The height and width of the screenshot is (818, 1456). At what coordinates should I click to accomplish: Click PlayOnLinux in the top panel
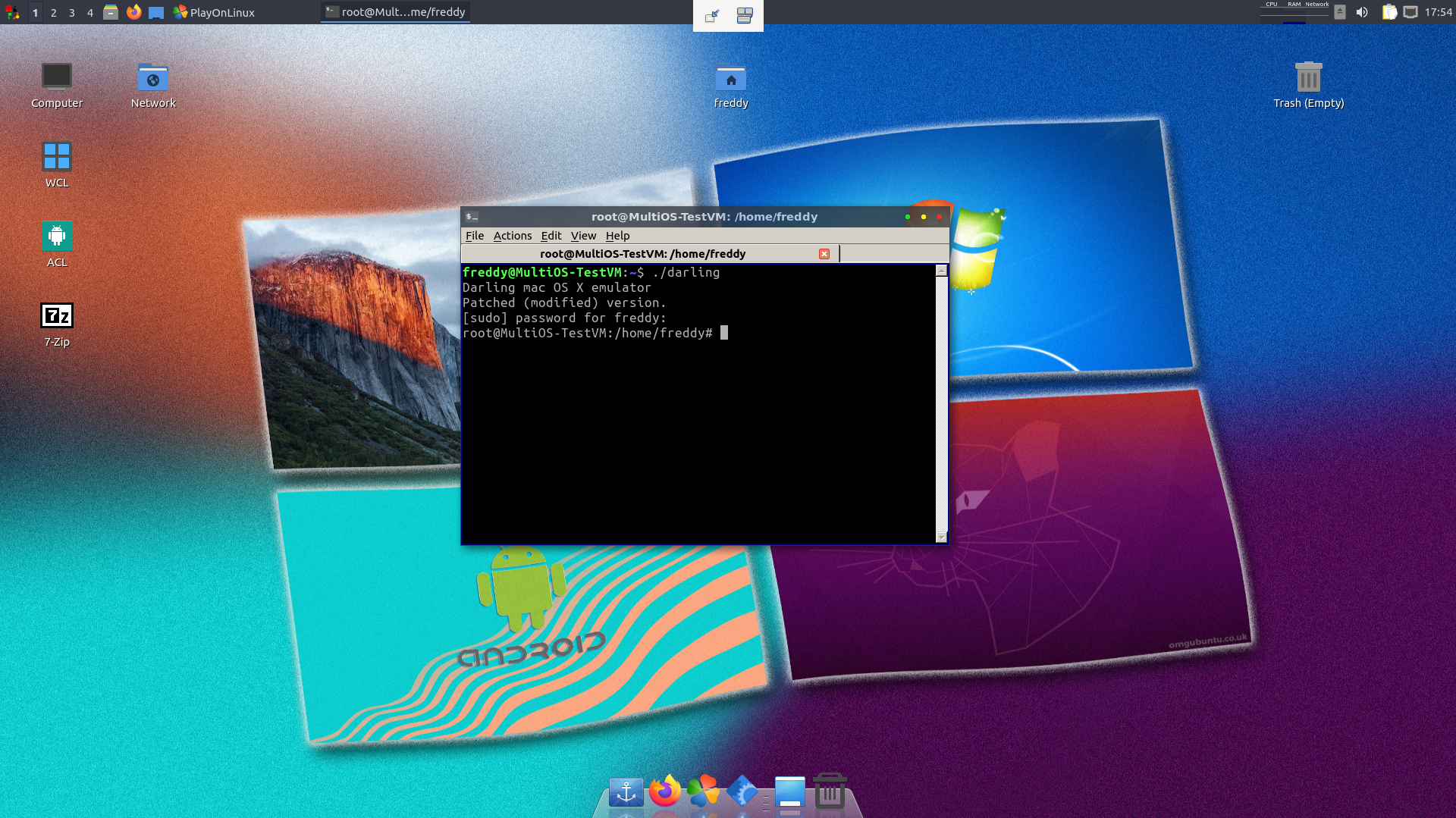pyautogui.click(x=214, y=12)
